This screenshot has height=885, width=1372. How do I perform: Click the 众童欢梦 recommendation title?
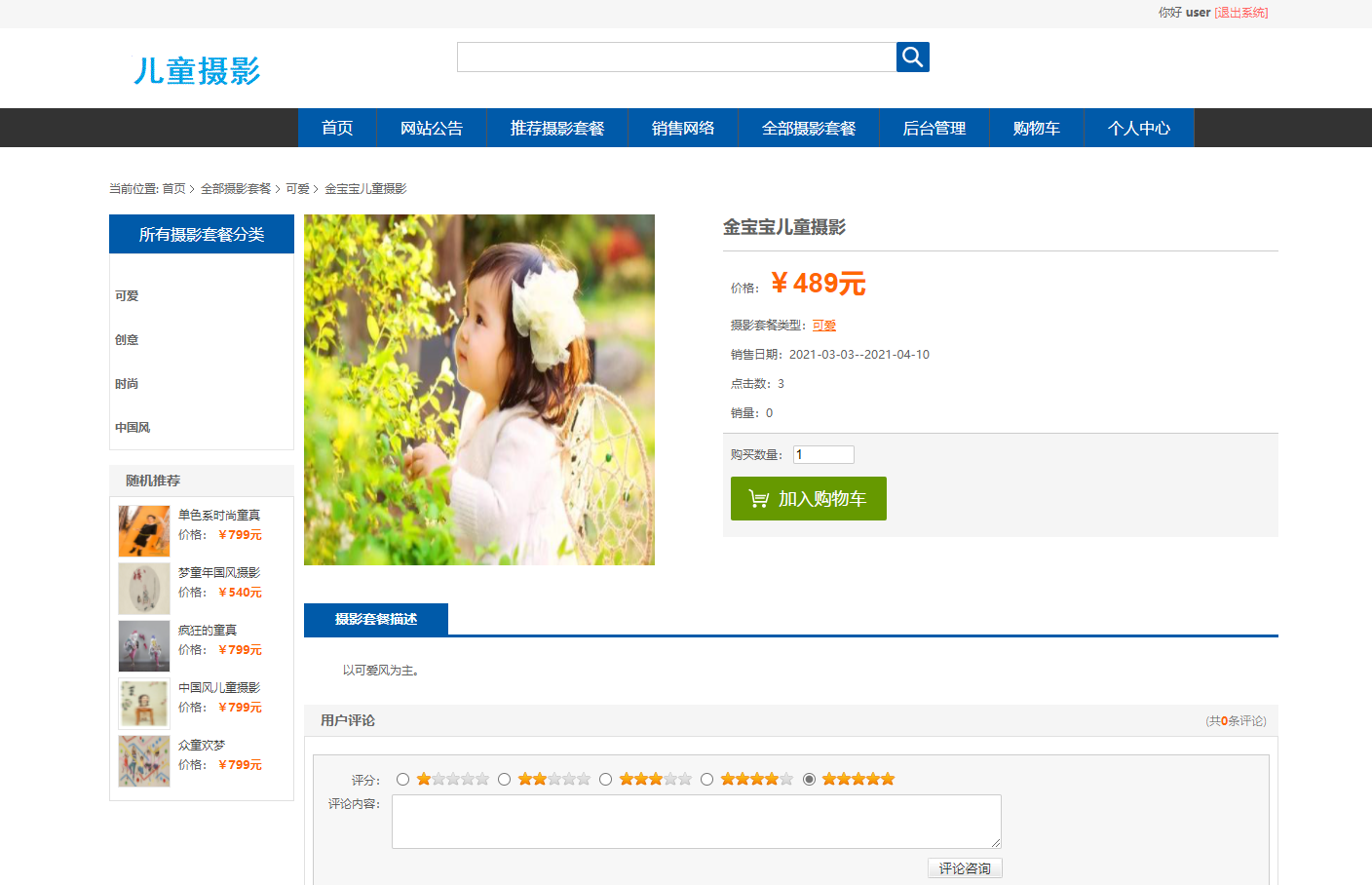(202, 746)
